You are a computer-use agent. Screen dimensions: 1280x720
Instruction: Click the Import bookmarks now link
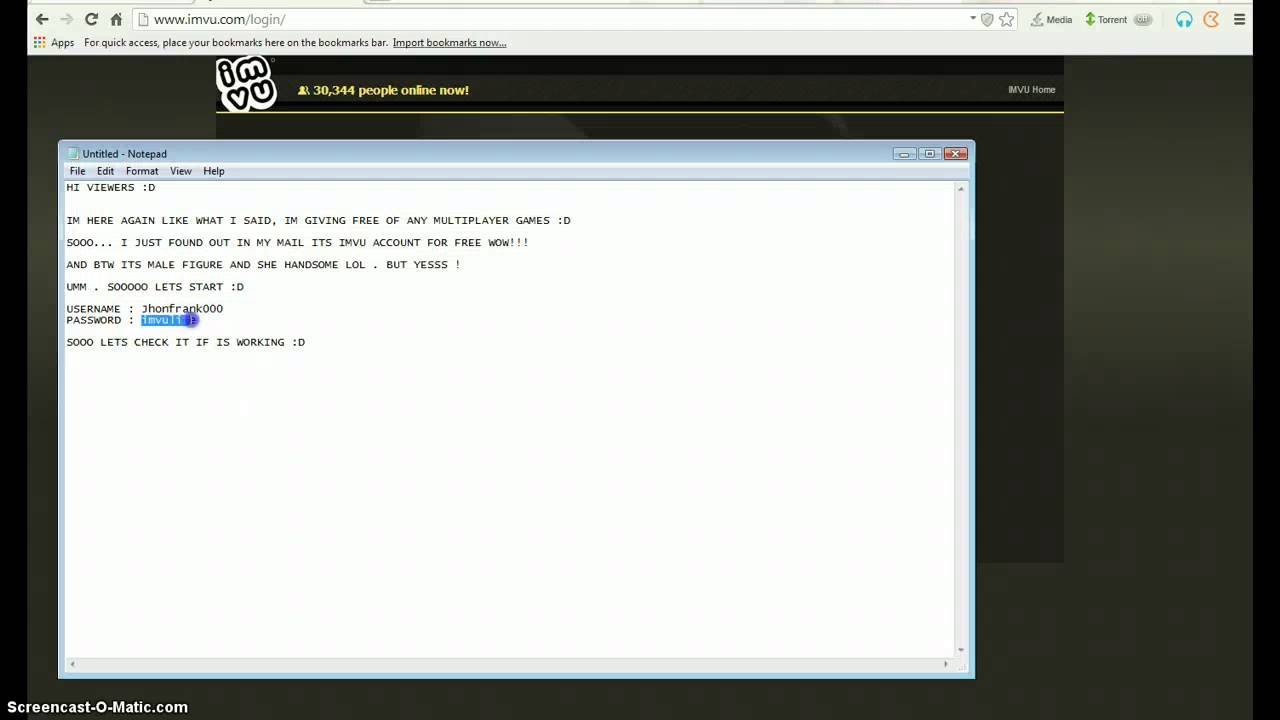[449, 42]
